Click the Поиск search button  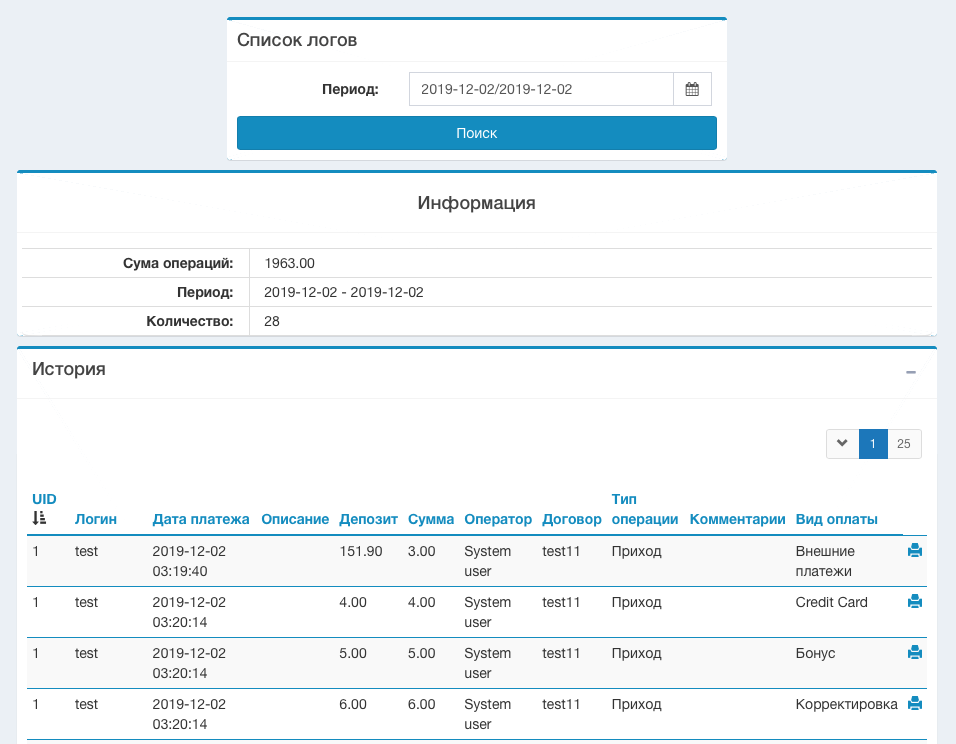click(x=477, y=133)
